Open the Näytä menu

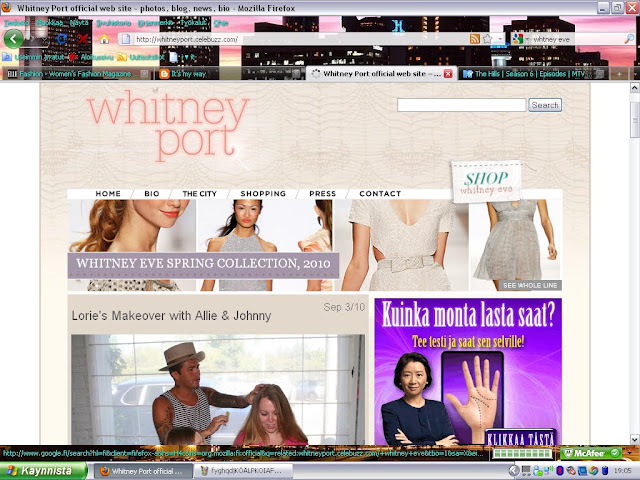pyautogui.click(x=79, y=23)
